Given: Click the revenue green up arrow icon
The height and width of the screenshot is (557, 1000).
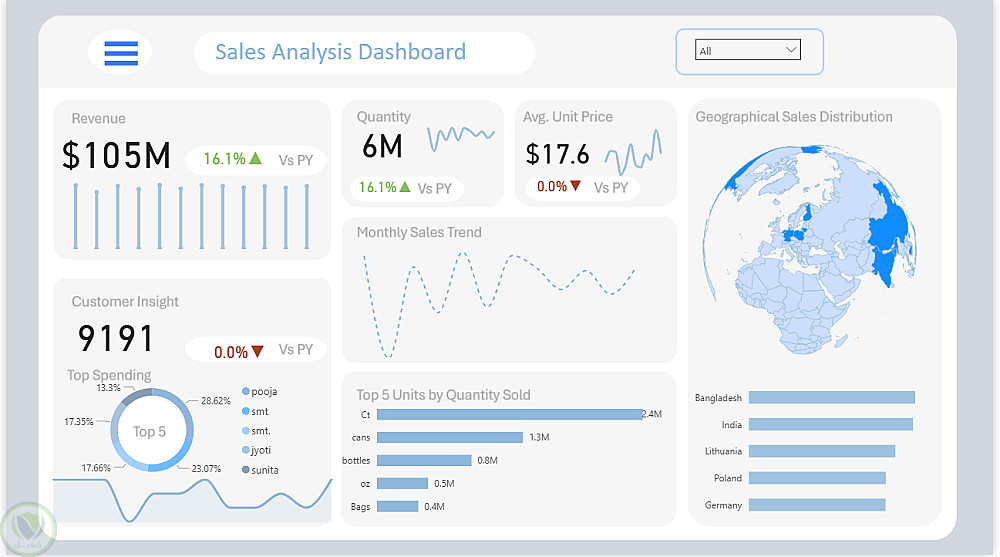Looking at the screenshot, I should pyautogui.click(x=255, y=158).
